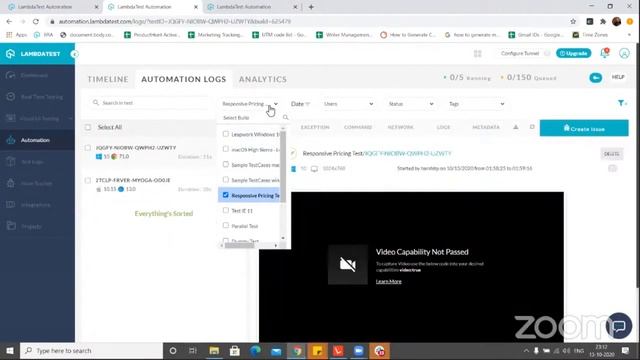Check the Parallel Test build checkbox
640x360 pixels.
coord(226,226)
